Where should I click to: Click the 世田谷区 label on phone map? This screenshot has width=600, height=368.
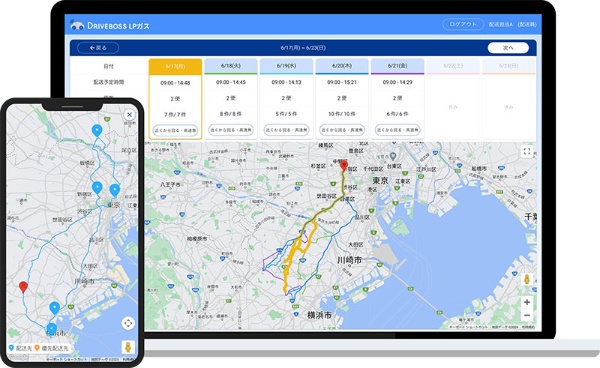(x=62, y=220)
